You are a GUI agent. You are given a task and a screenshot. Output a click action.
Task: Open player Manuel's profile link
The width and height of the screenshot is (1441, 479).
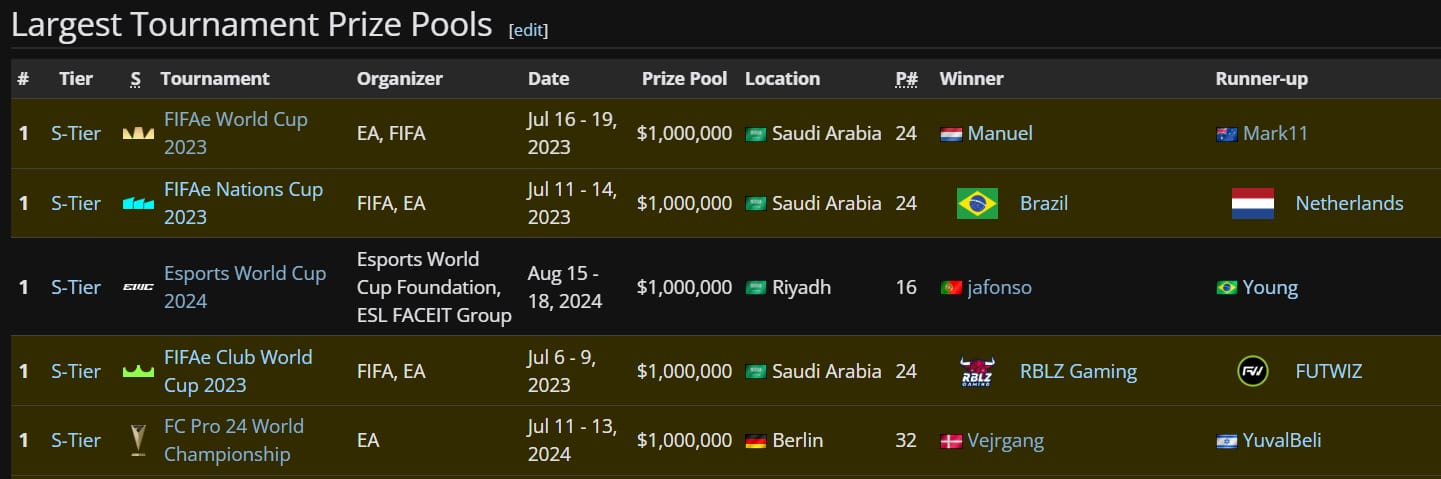(x=1000, y=133)
